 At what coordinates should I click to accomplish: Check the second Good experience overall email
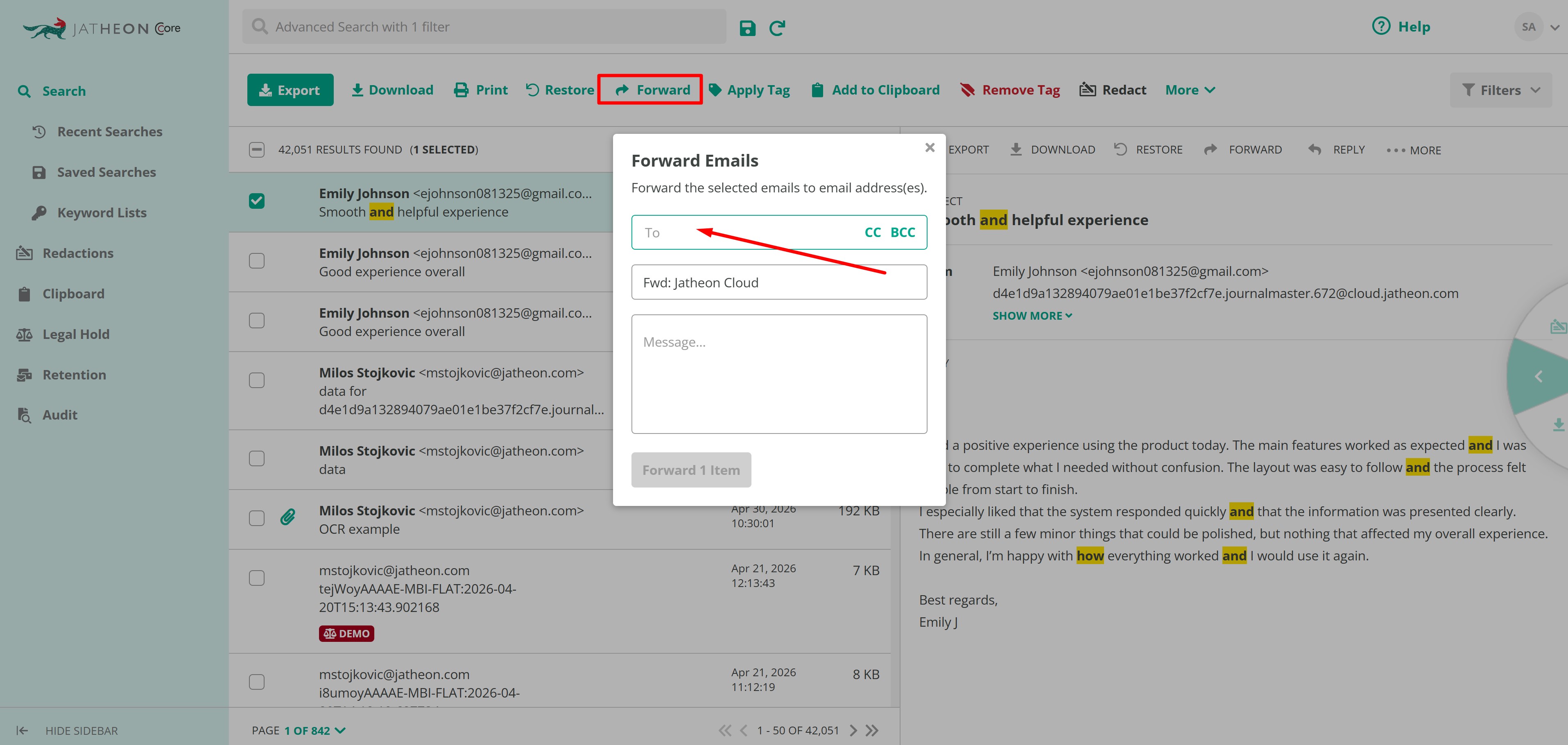pos(257,320)
